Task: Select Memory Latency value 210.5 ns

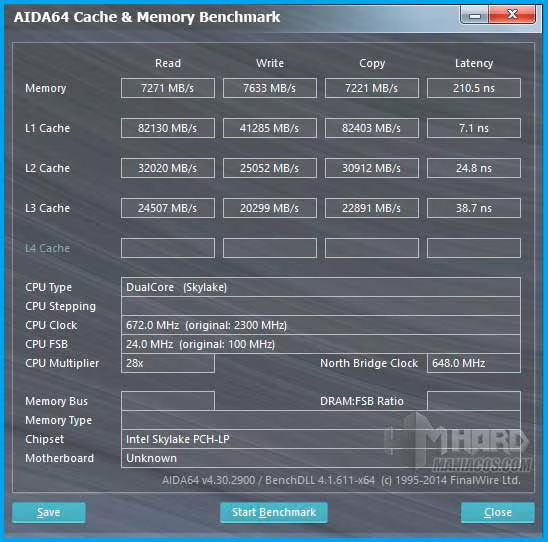Action: pos(474,88)
